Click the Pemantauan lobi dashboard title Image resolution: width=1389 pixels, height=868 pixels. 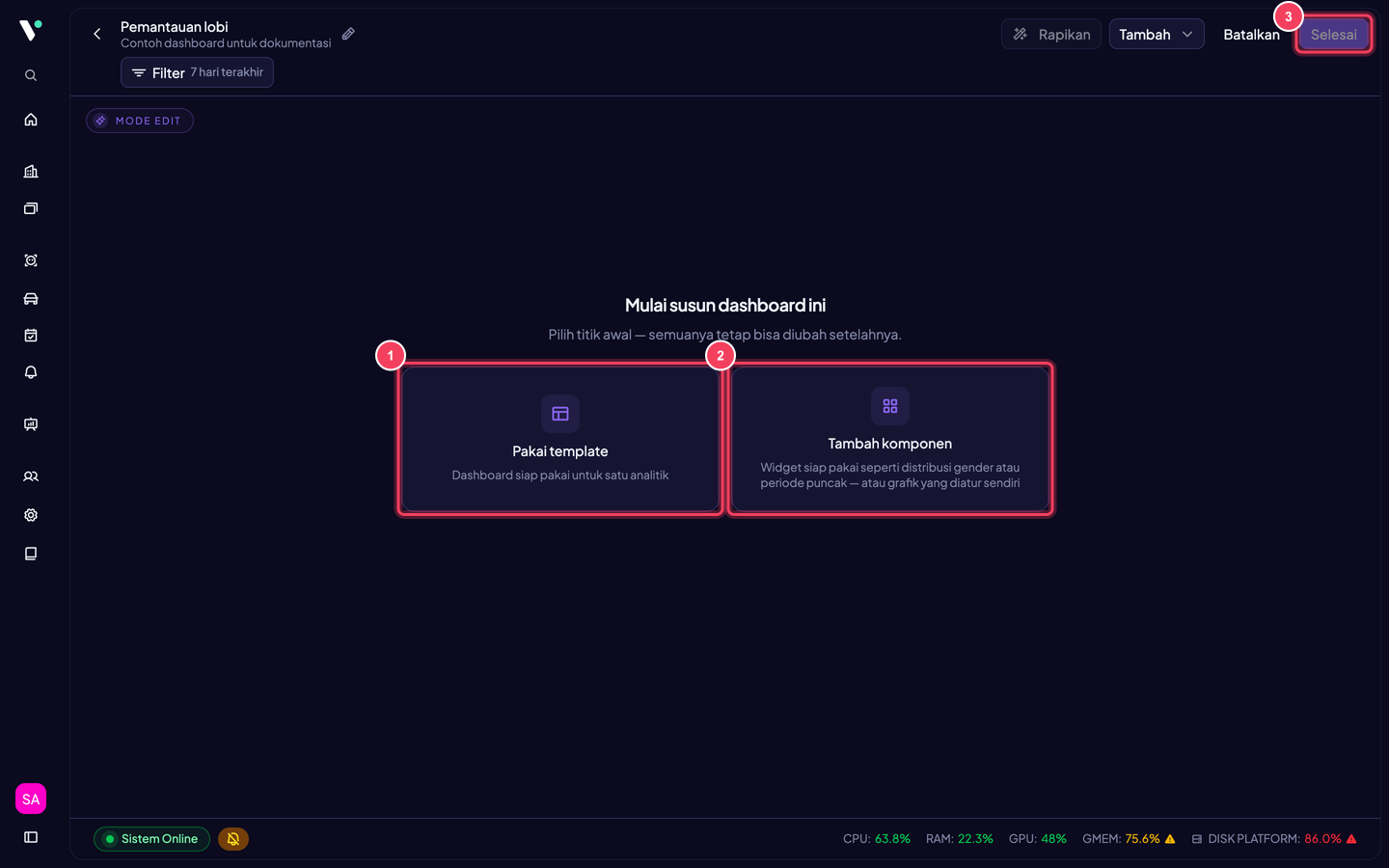[x=175, y=27]
